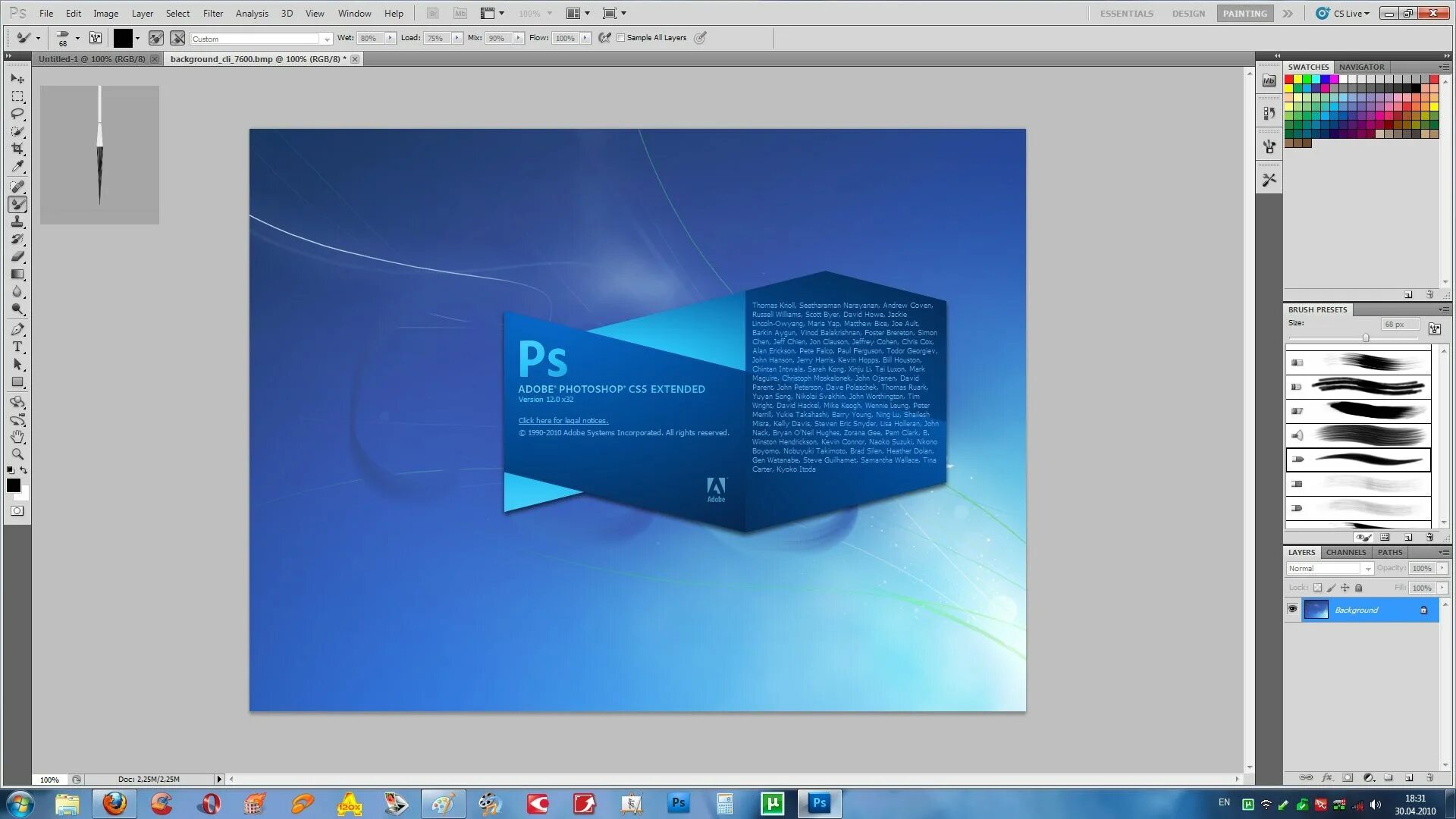Select the Eraser tool
Viewport: 1456px width, 819px height.
pos(18,256)
